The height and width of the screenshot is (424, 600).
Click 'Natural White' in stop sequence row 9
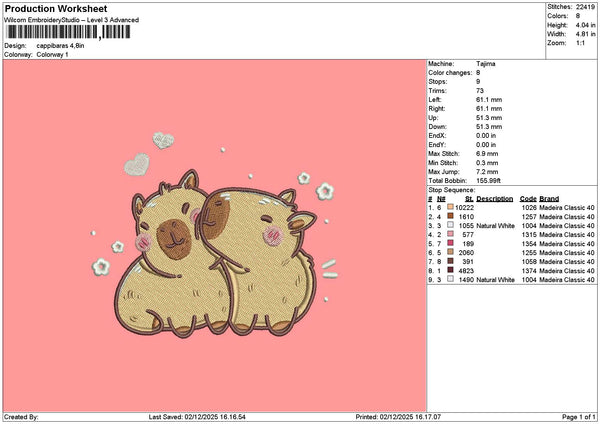[495, 280]
